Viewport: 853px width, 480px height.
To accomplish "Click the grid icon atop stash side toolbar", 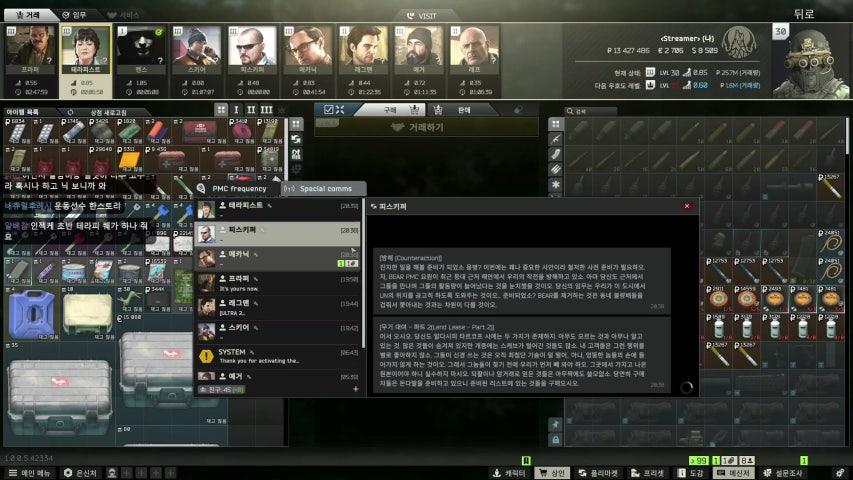I will point(555,124).
